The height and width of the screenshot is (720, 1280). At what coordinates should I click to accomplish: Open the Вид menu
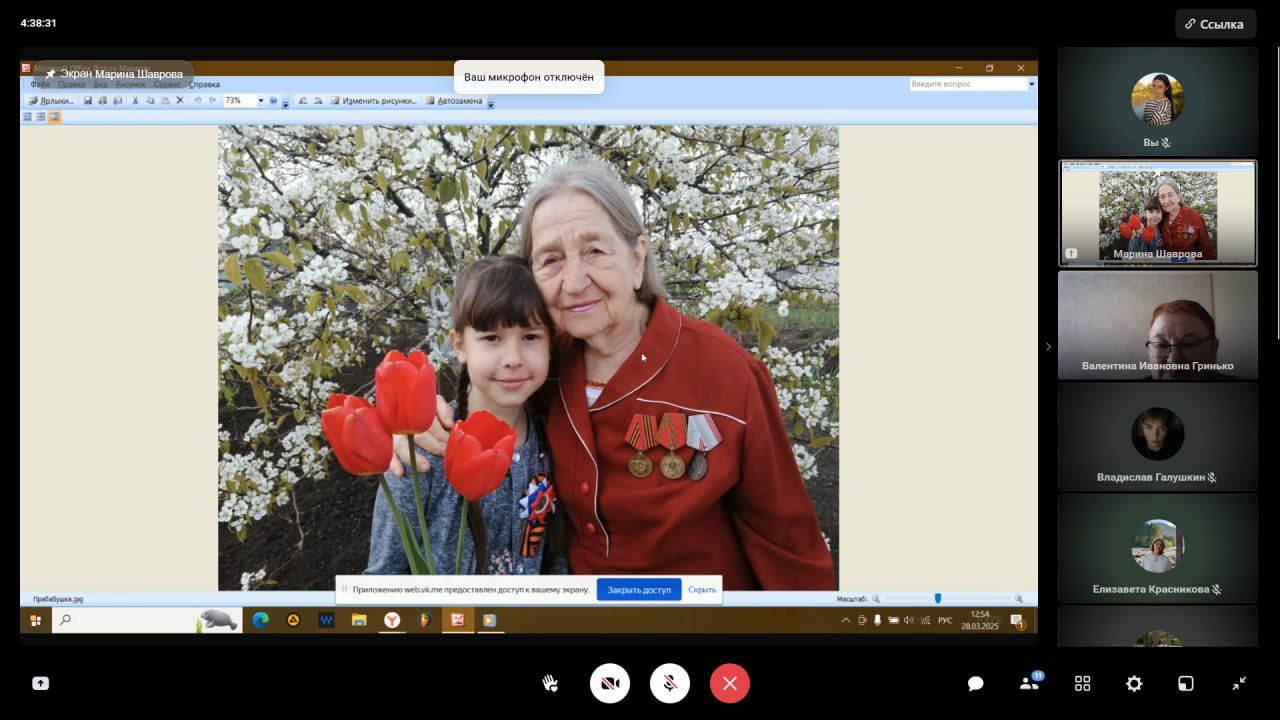(x=100, y=85)
